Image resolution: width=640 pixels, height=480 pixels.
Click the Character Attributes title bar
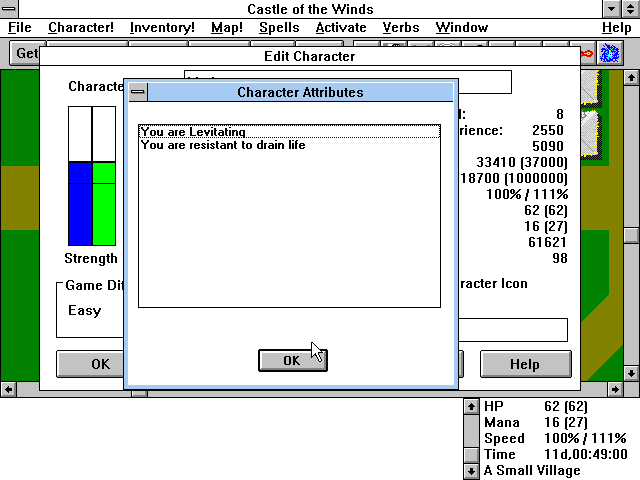click(x=300, y=92)
